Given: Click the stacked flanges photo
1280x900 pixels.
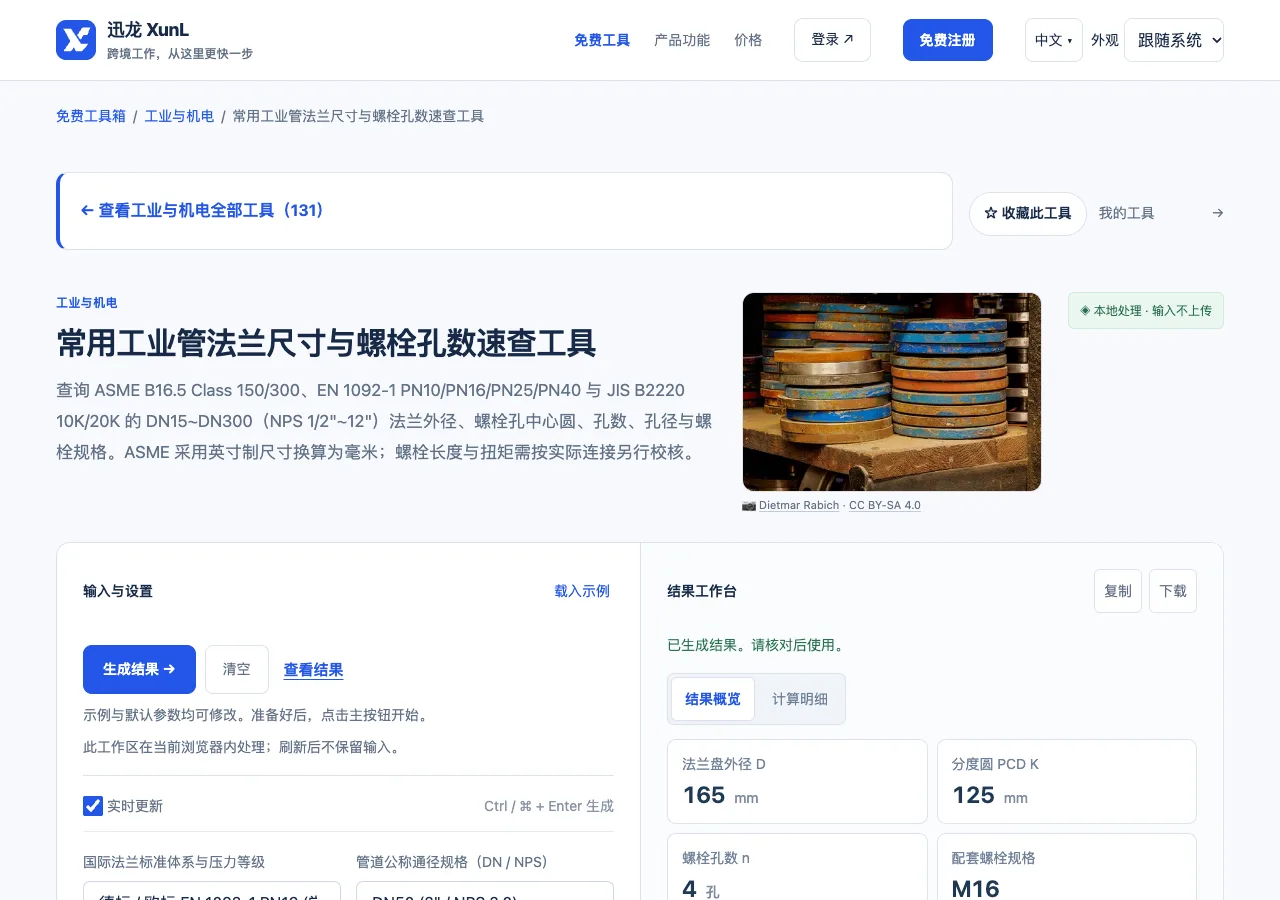Looking at the screenshot, I should [892, 392].
